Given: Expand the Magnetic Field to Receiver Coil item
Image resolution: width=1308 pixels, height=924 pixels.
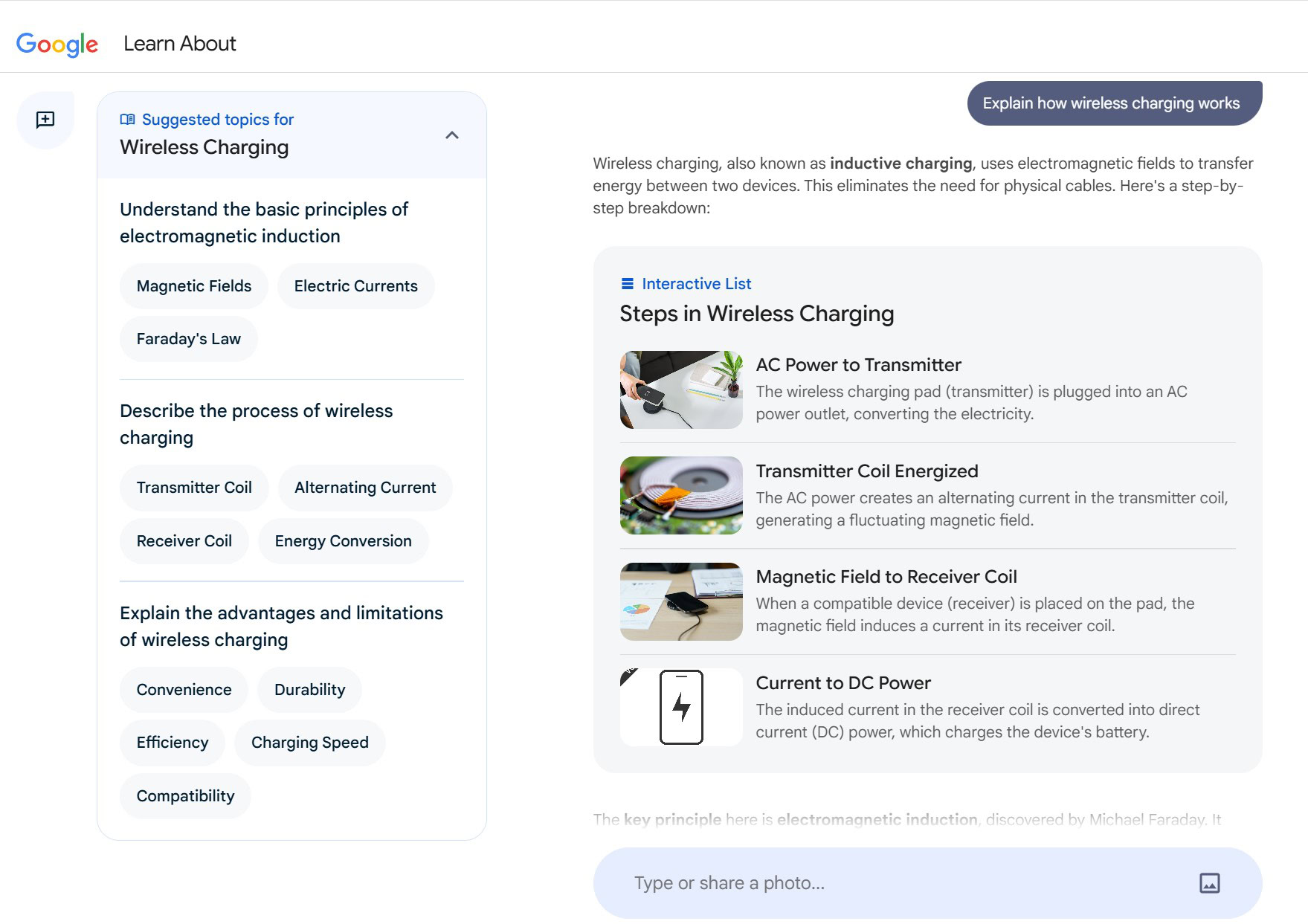Looking at the screenshot, I should 886,577.
